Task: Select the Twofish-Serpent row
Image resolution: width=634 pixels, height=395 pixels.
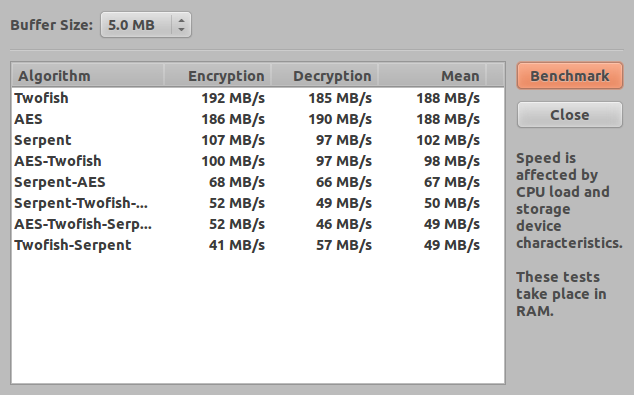Action: 258,245
